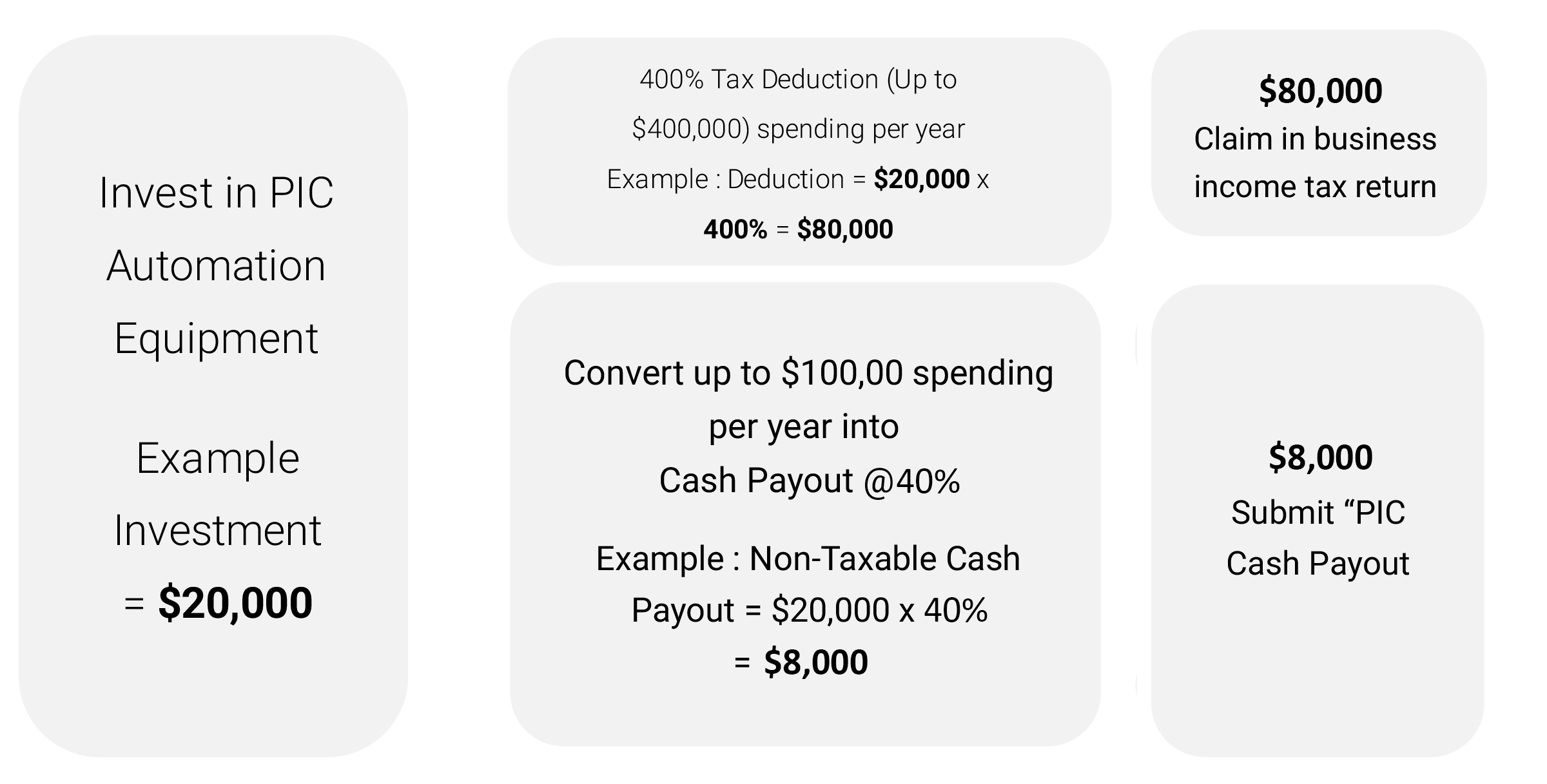Click the Example Investment text

point(218,494)
